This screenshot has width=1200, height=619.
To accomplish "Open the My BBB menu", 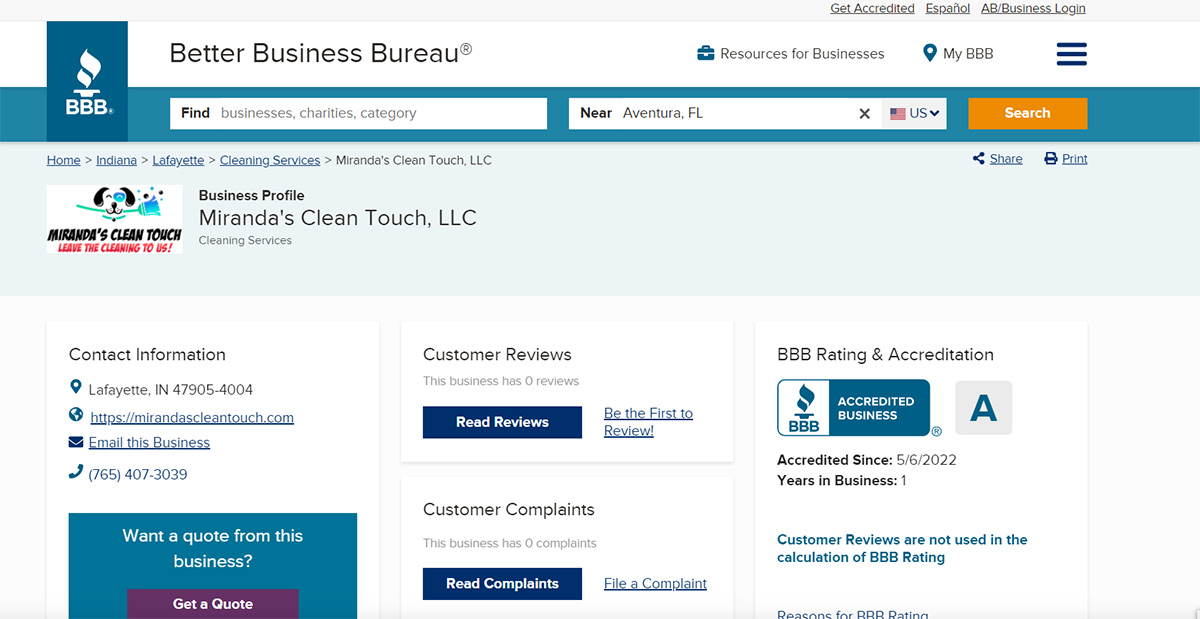I will [x=958, y=54].
